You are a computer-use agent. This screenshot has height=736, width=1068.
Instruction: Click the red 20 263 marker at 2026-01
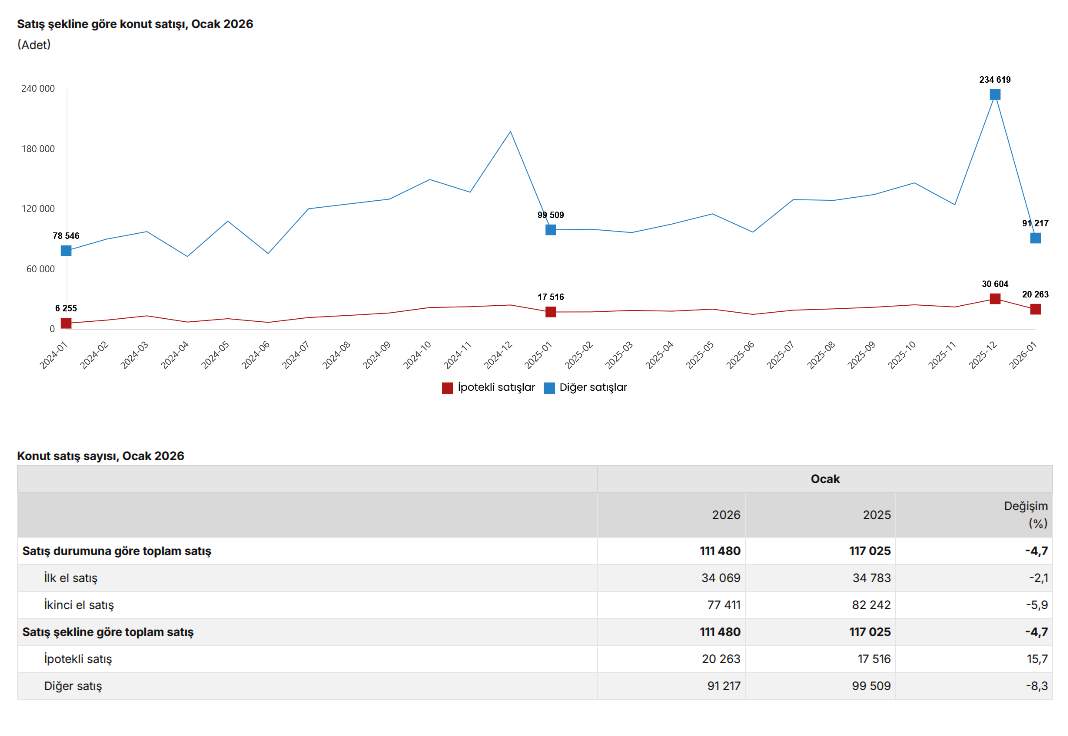[x=1036, y=309]
